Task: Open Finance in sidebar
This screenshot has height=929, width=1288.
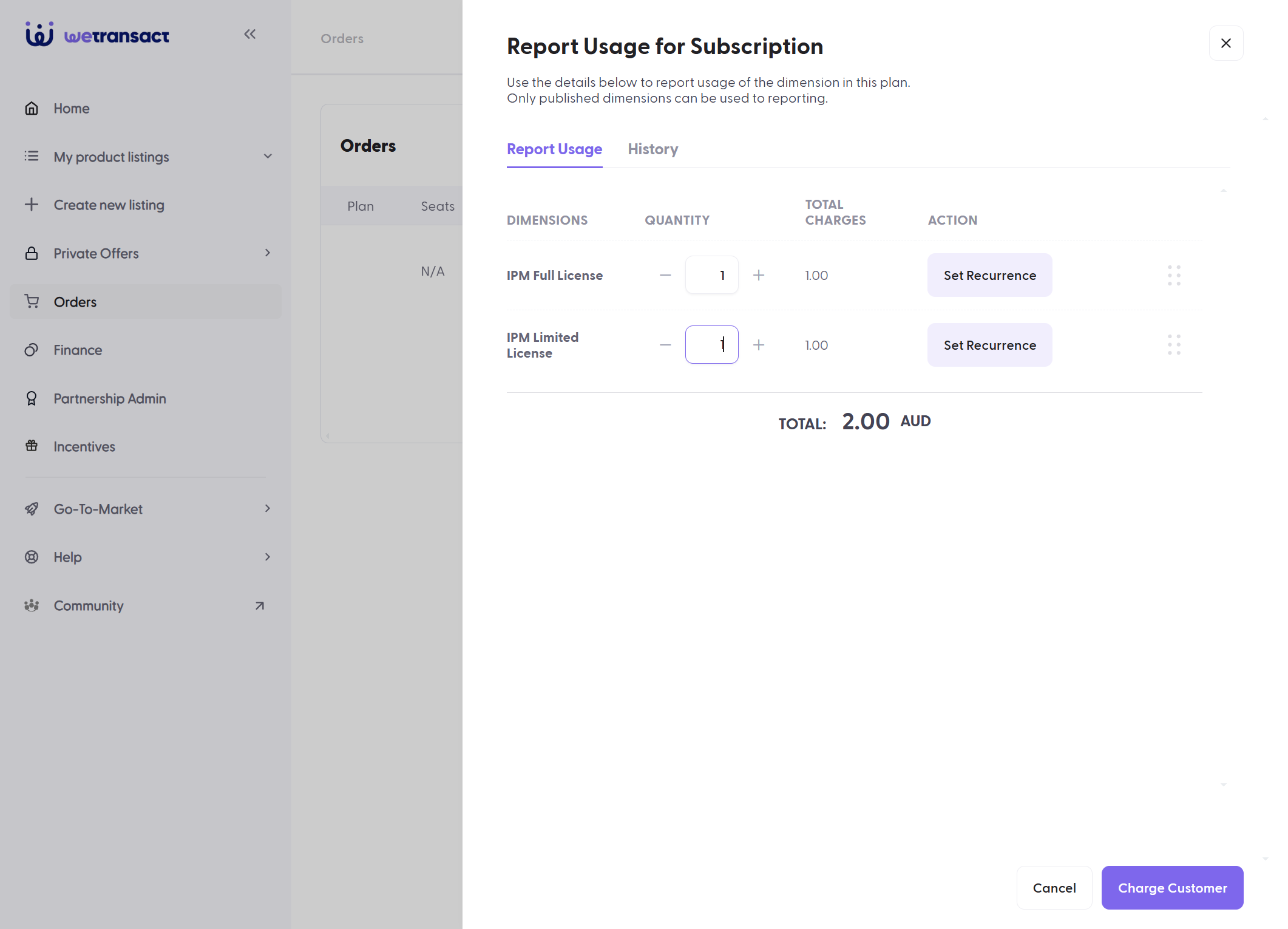Action: point(146,350)
